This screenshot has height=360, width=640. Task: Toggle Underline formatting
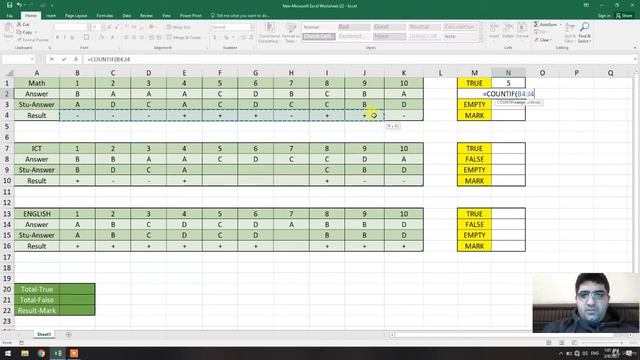click(x=72, y=37)
